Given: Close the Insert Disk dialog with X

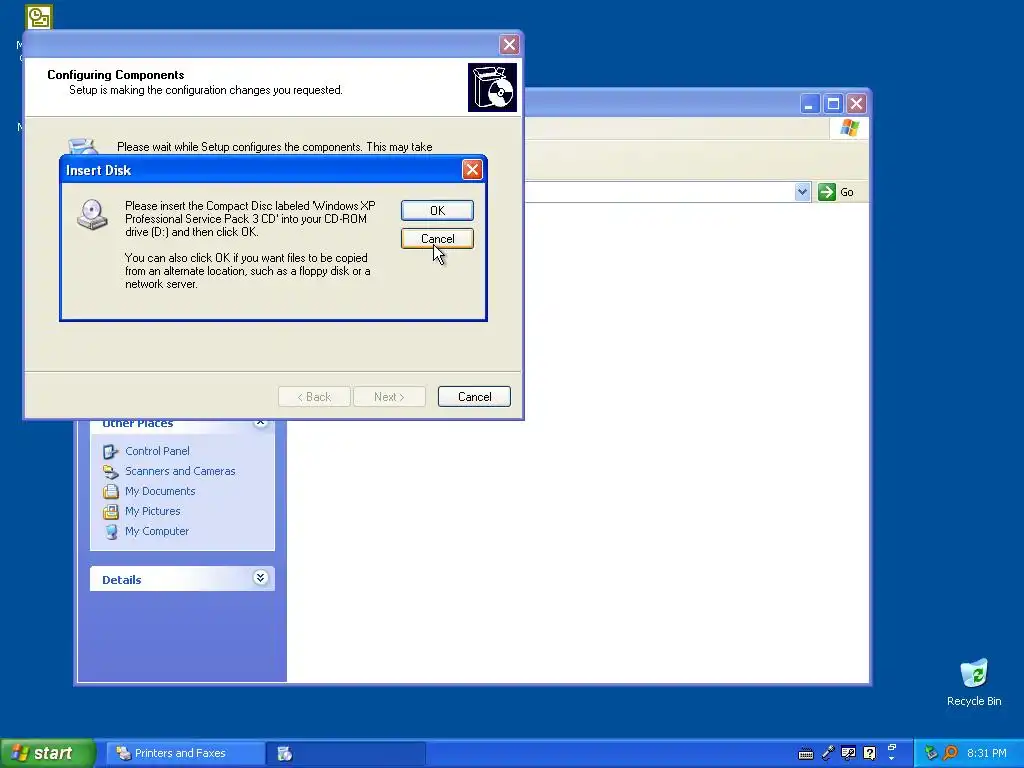Looking at the screenshot, I should pyautogui.click(x=472, y=170).
